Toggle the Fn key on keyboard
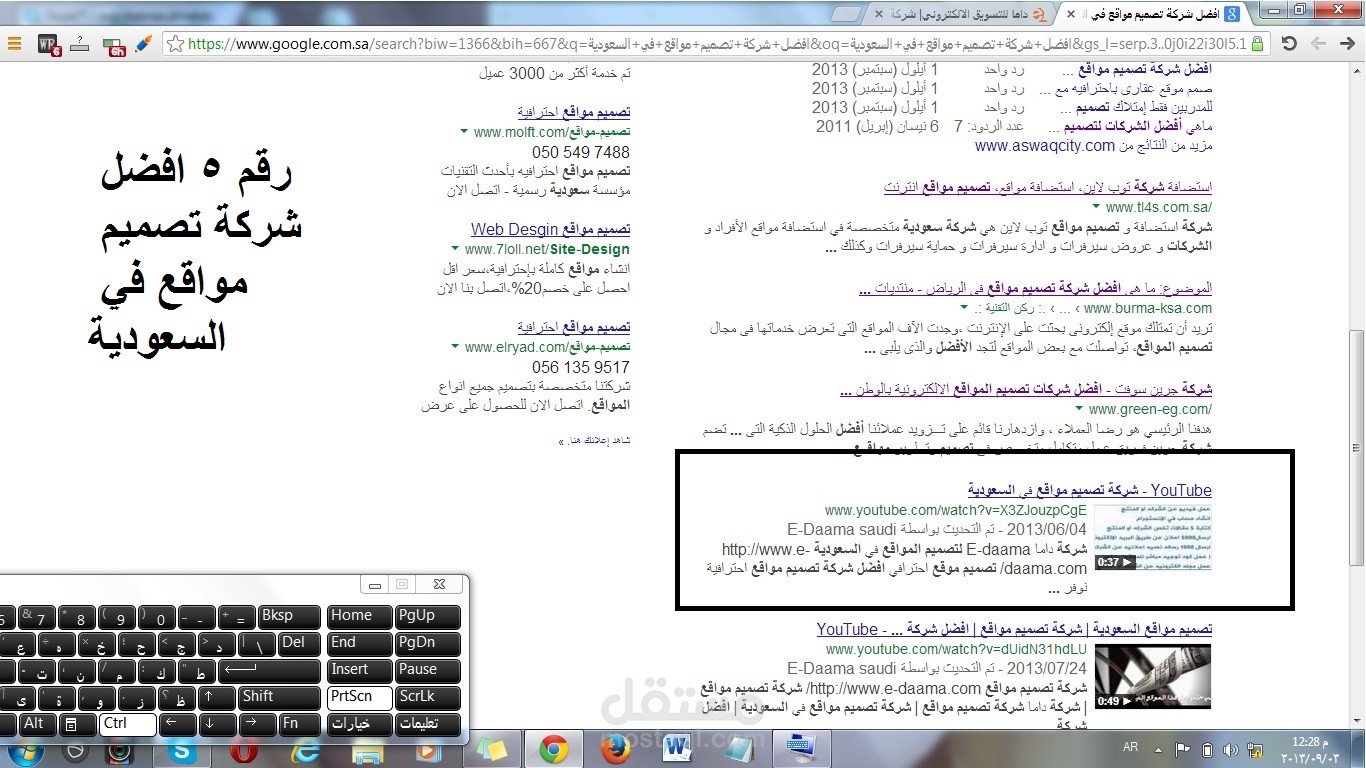 (x=299, y=724)
